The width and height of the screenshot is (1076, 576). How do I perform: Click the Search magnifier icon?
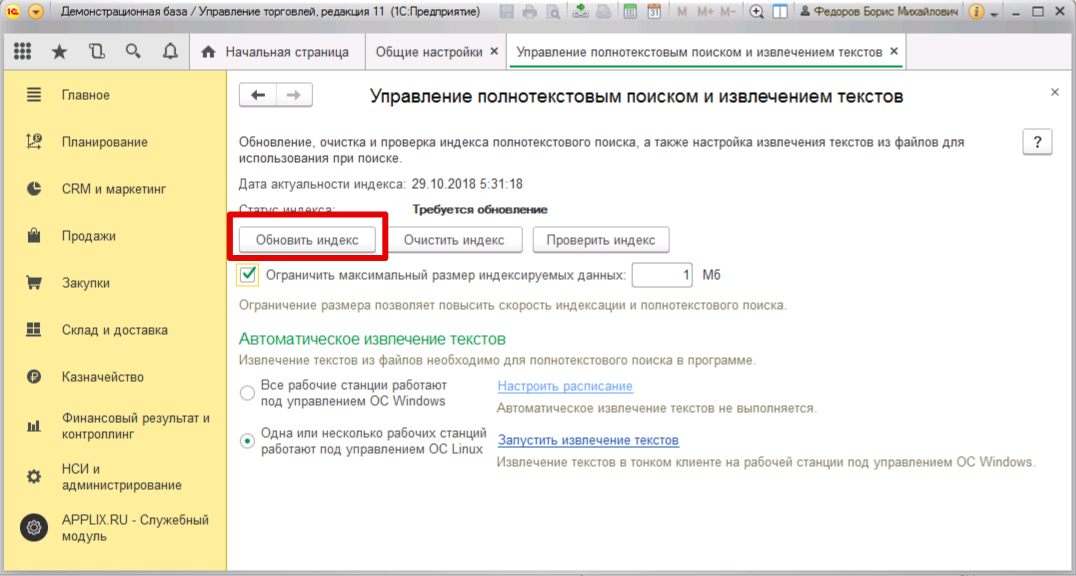134,51
